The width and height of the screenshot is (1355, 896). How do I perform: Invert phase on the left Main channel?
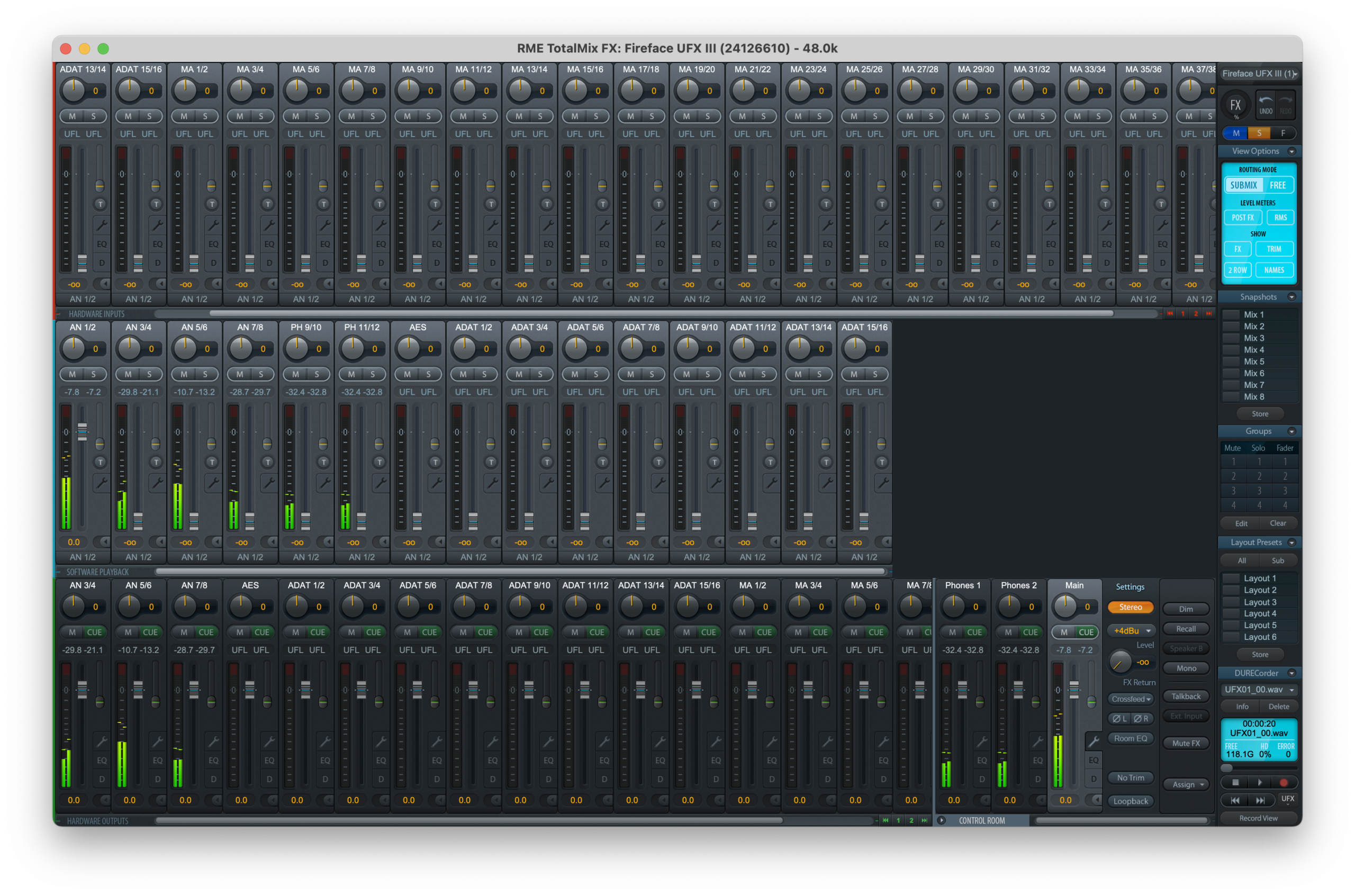[x=1119, y=718]
